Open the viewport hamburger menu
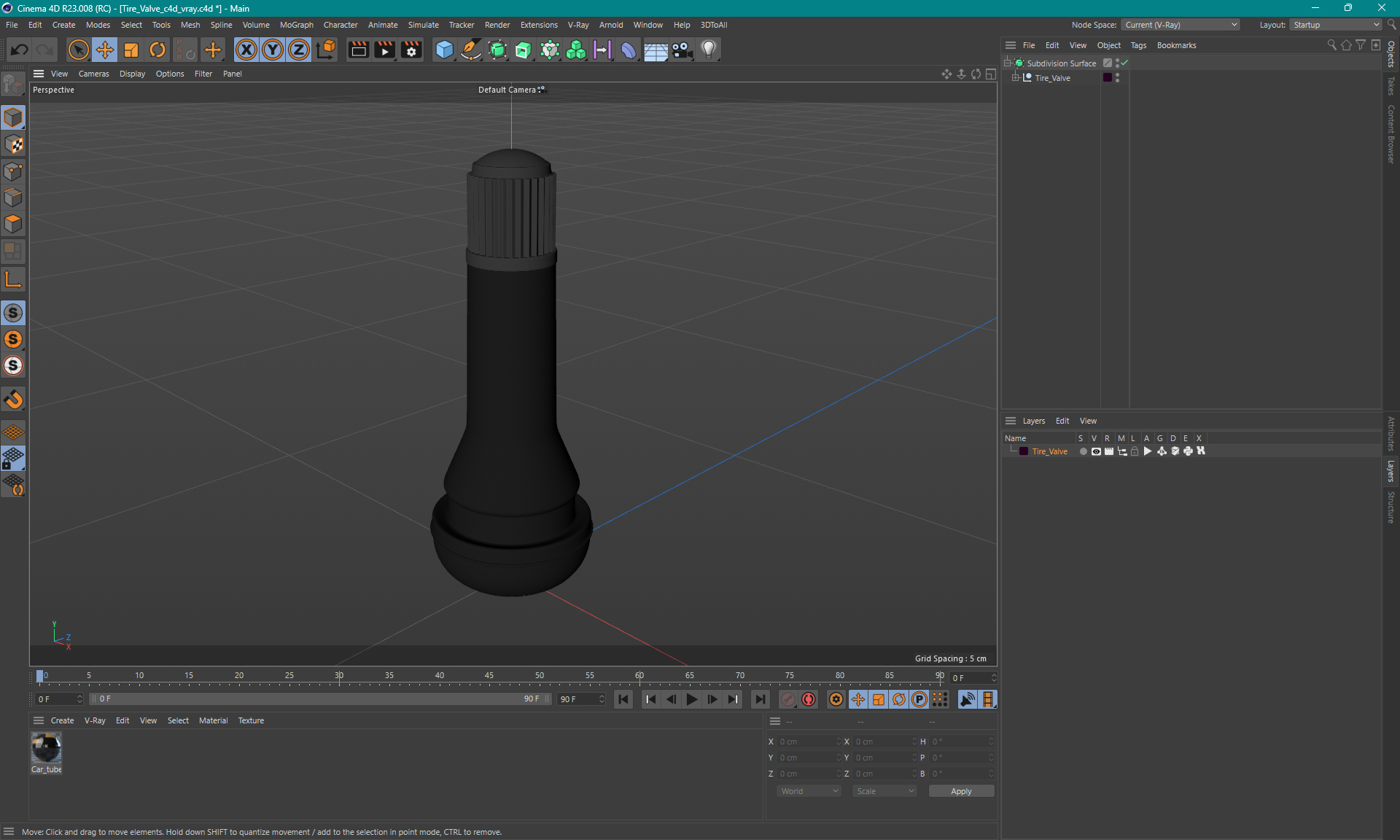This screenshot has height=840, width=1400. pos(39,74)
